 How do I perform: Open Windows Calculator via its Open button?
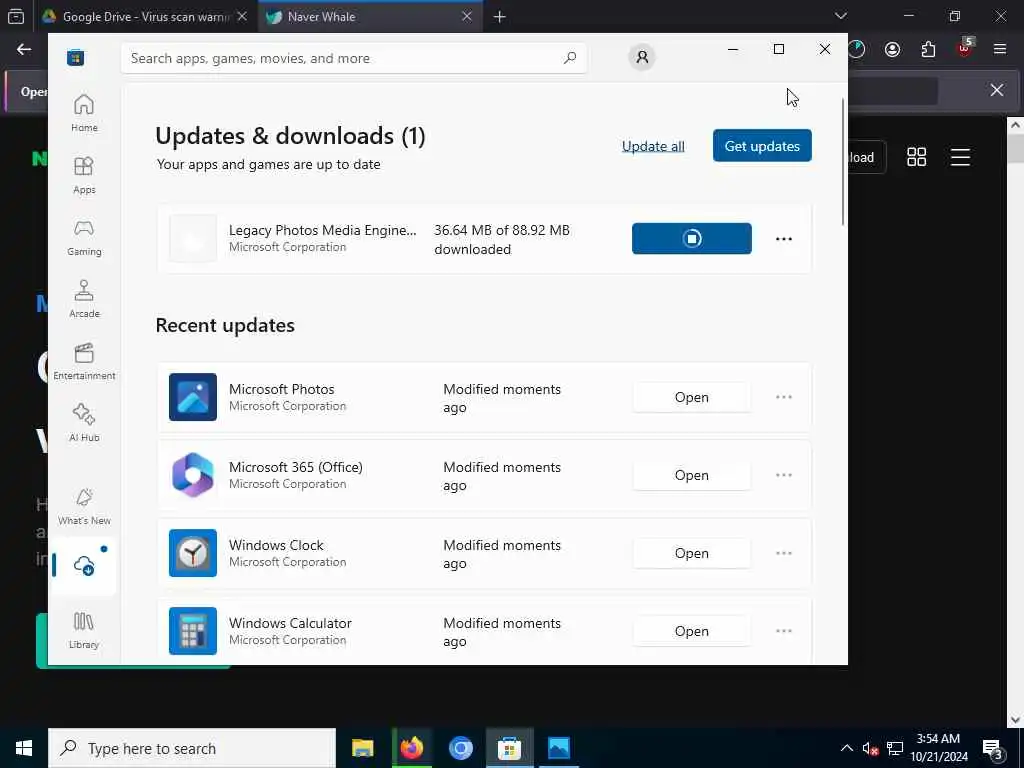click(692, 631)
